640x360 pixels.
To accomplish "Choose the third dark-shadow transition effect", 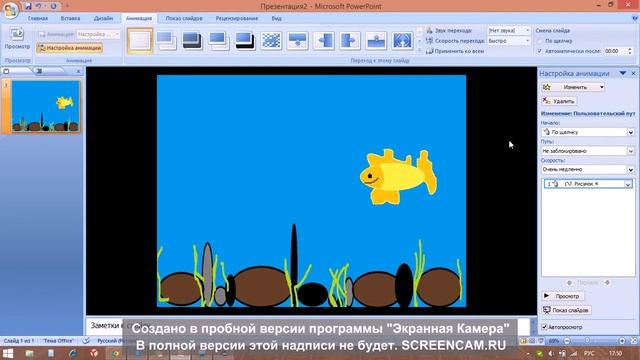I will [192, 40].
